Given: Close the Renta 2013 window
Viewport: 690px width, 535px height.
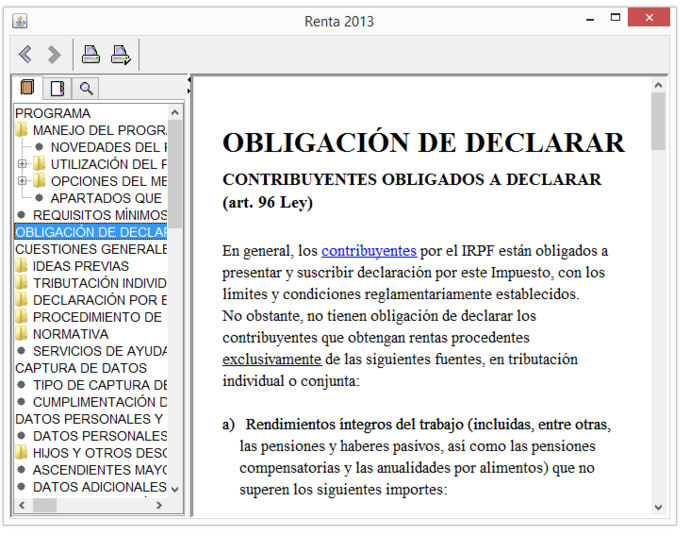Looking at the screenshot, I should point(649,18).
